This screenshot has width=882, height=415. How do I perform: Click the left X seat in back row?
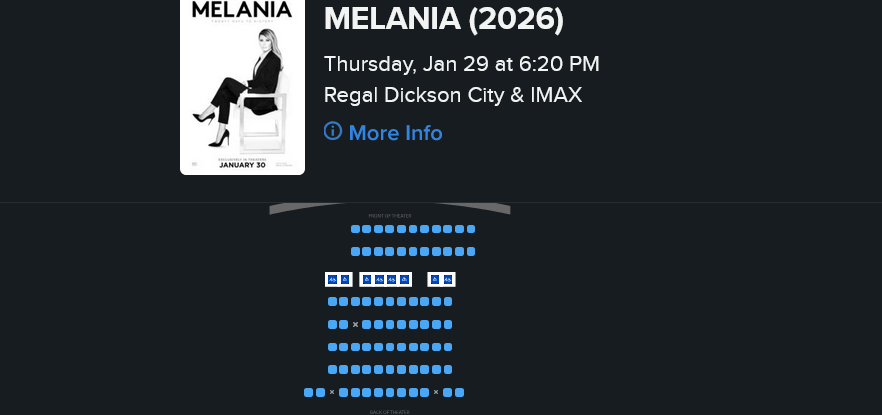pos(332,393)
